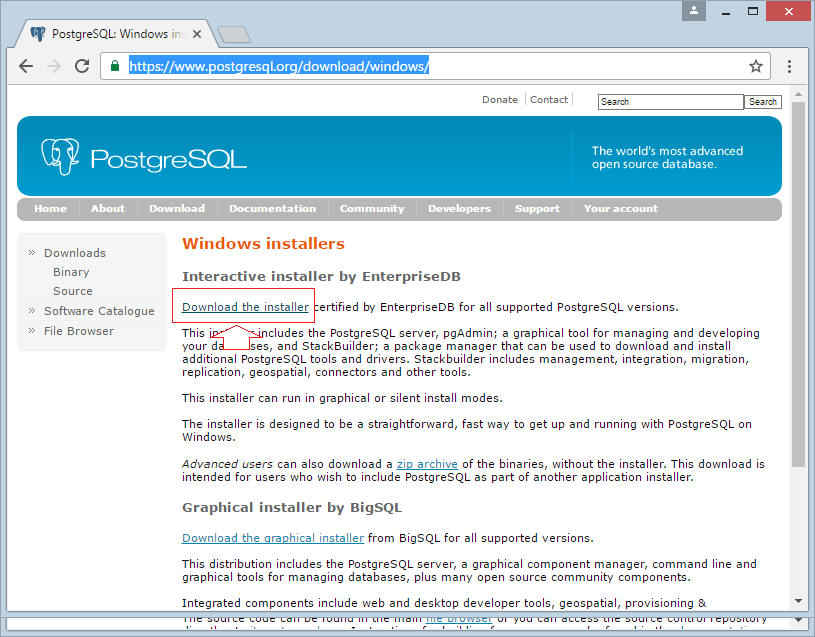
Task: Maximize the Chrome window
Action: pos(753,11)
